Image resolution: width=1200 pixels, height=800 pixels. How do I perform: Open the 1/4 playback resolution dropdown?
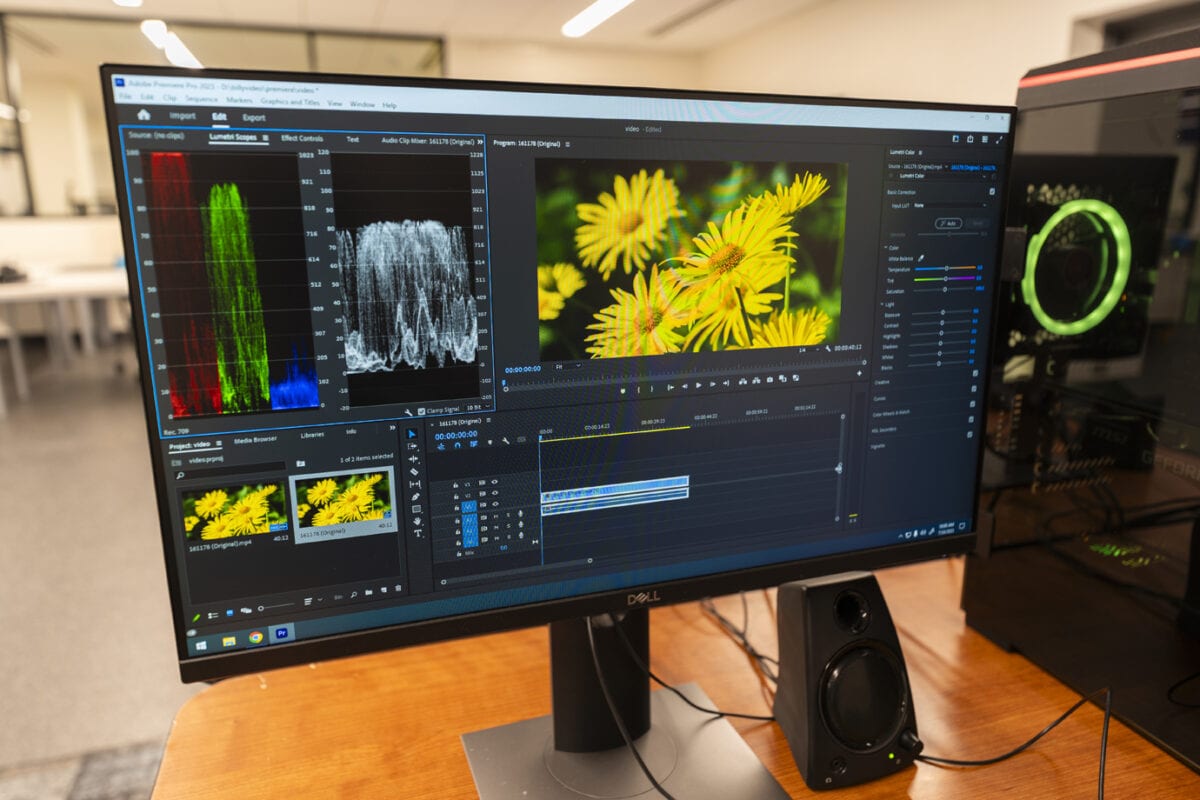click(x=808, y=350)
